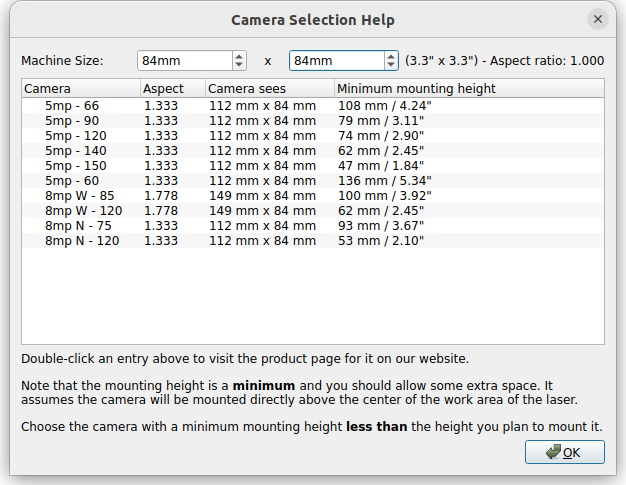Increase machine height with up arrow
Viewport: 626px width, 485px height.
click(x=391, y=56)
